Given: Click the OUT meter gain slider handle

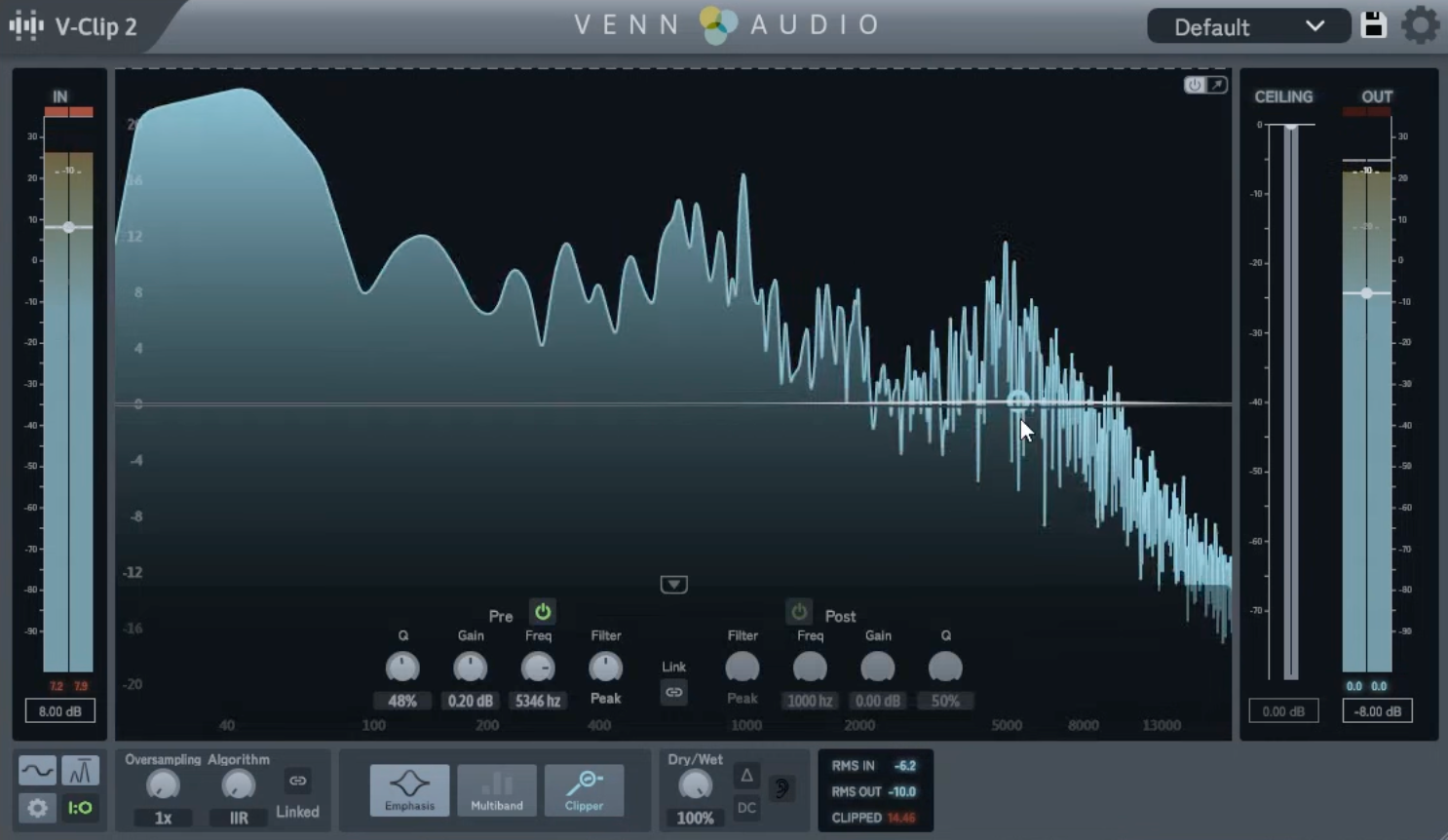Looking at the screenshot, I should (x=1366, y=293).
